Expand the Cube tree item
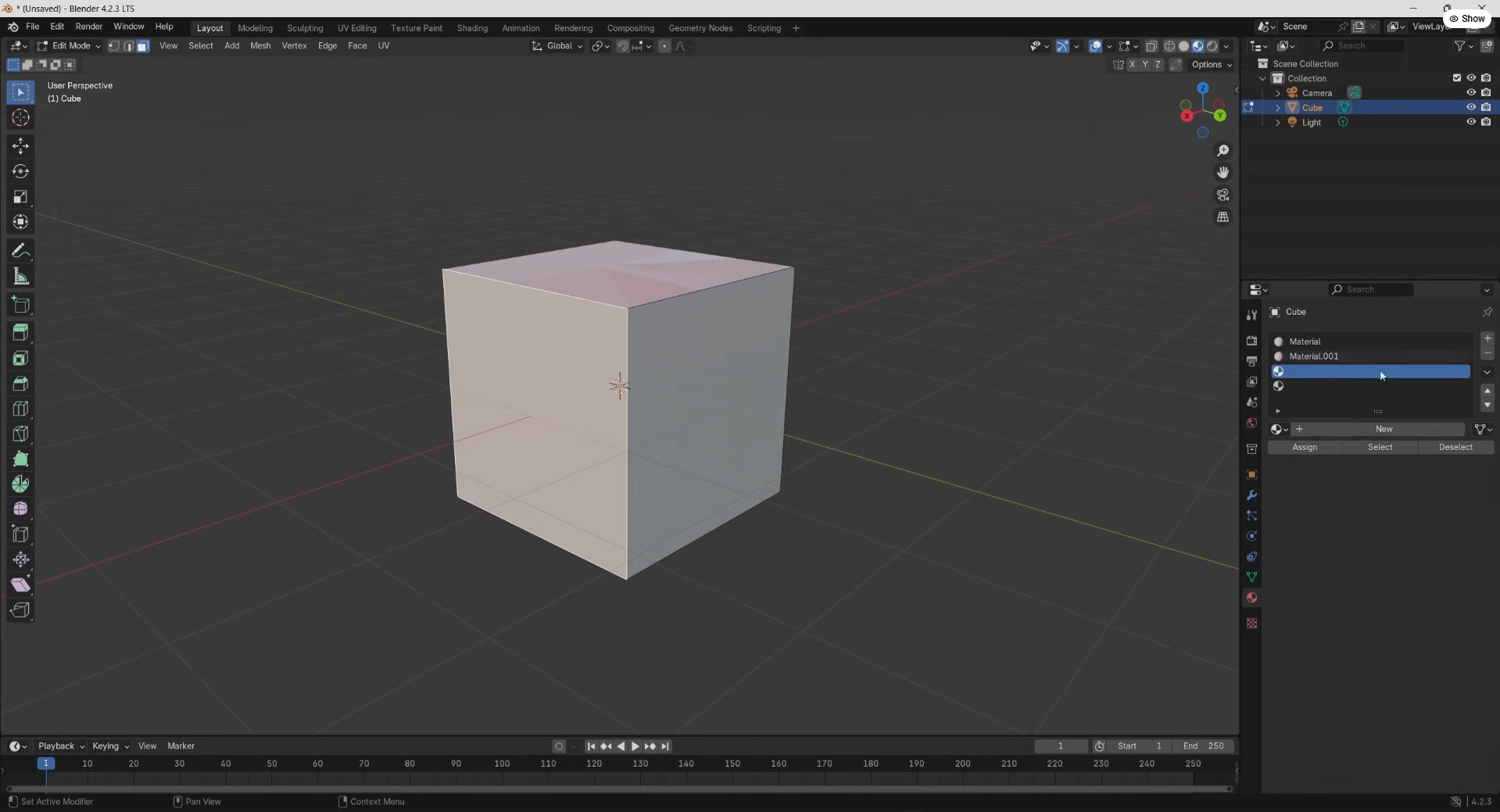This screenshot has height=812, width=1500. 1278,108
